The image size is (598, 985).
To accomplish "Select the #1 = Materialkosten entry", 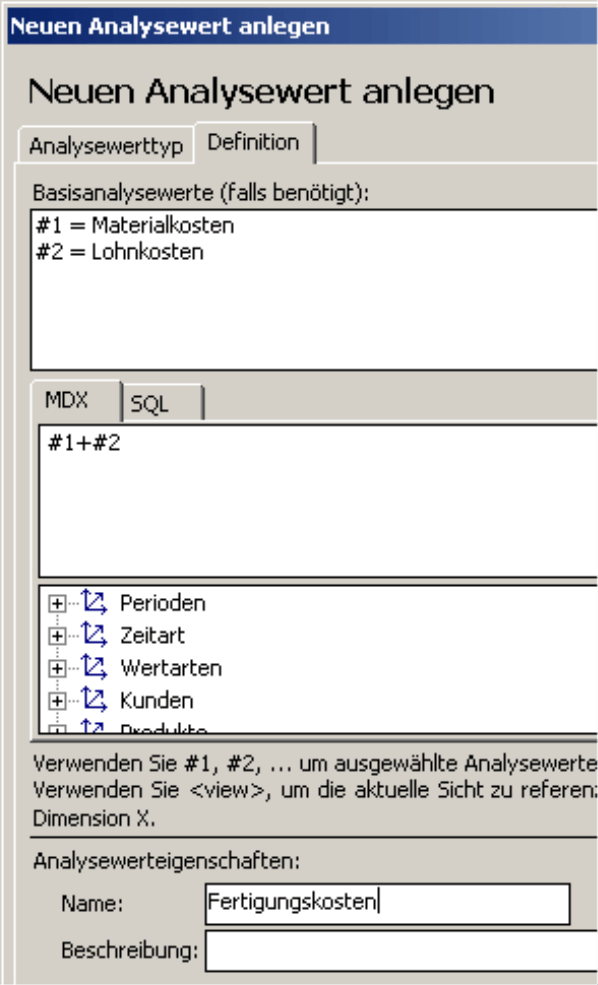I will tap(135, 226).
